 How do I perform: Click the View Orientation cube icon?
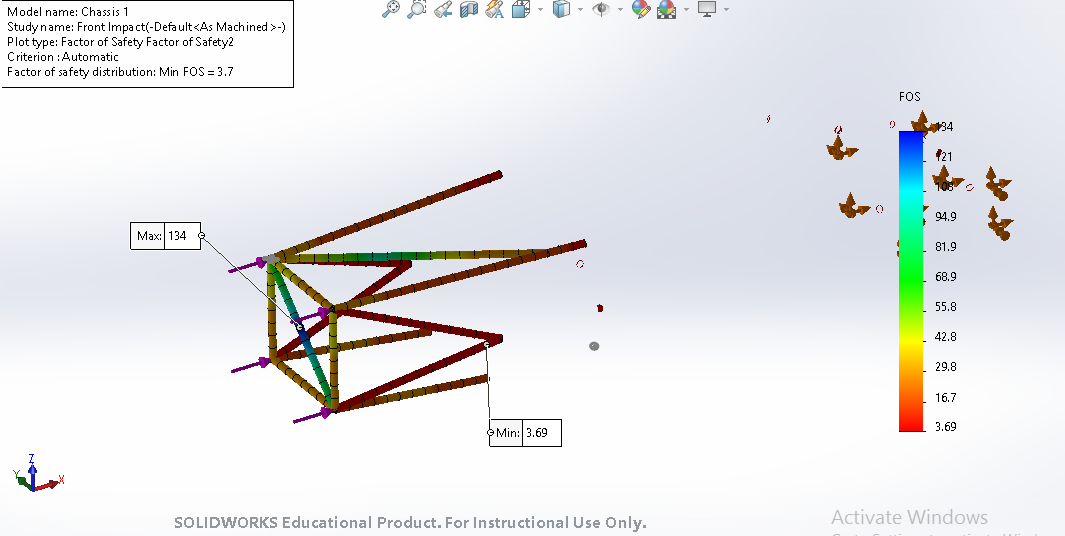click(520, 9)
